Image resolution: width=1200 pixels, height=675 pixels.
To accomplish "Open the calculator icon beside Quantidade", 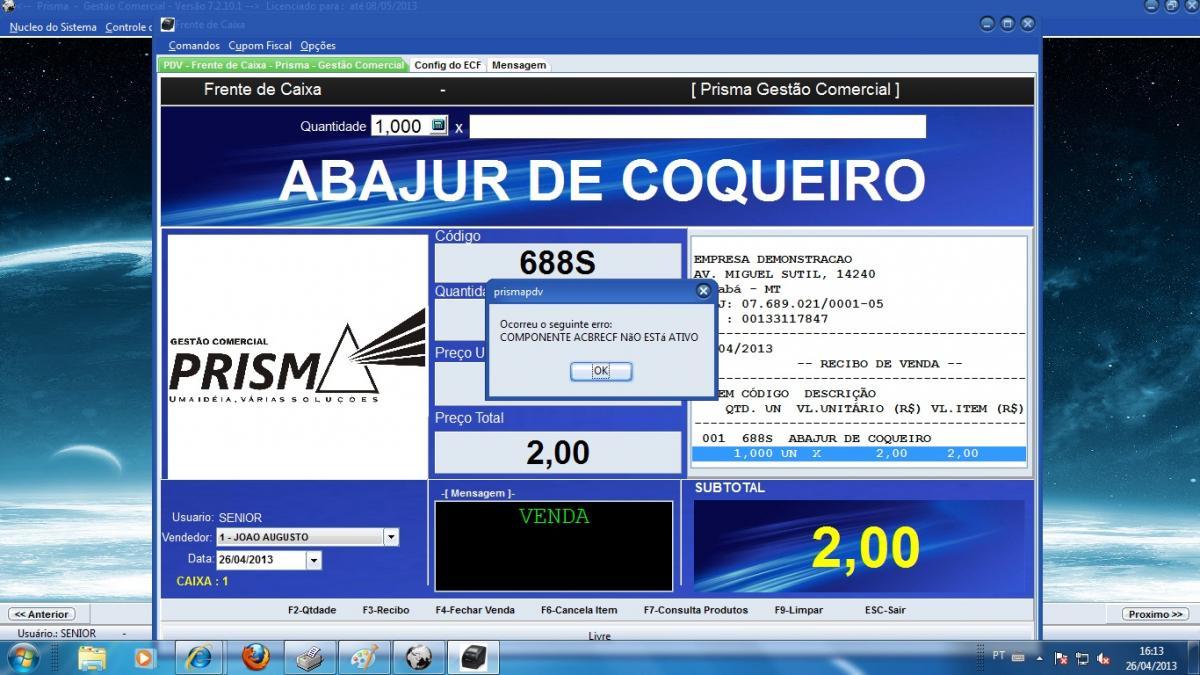I will [x=438, y=126].
